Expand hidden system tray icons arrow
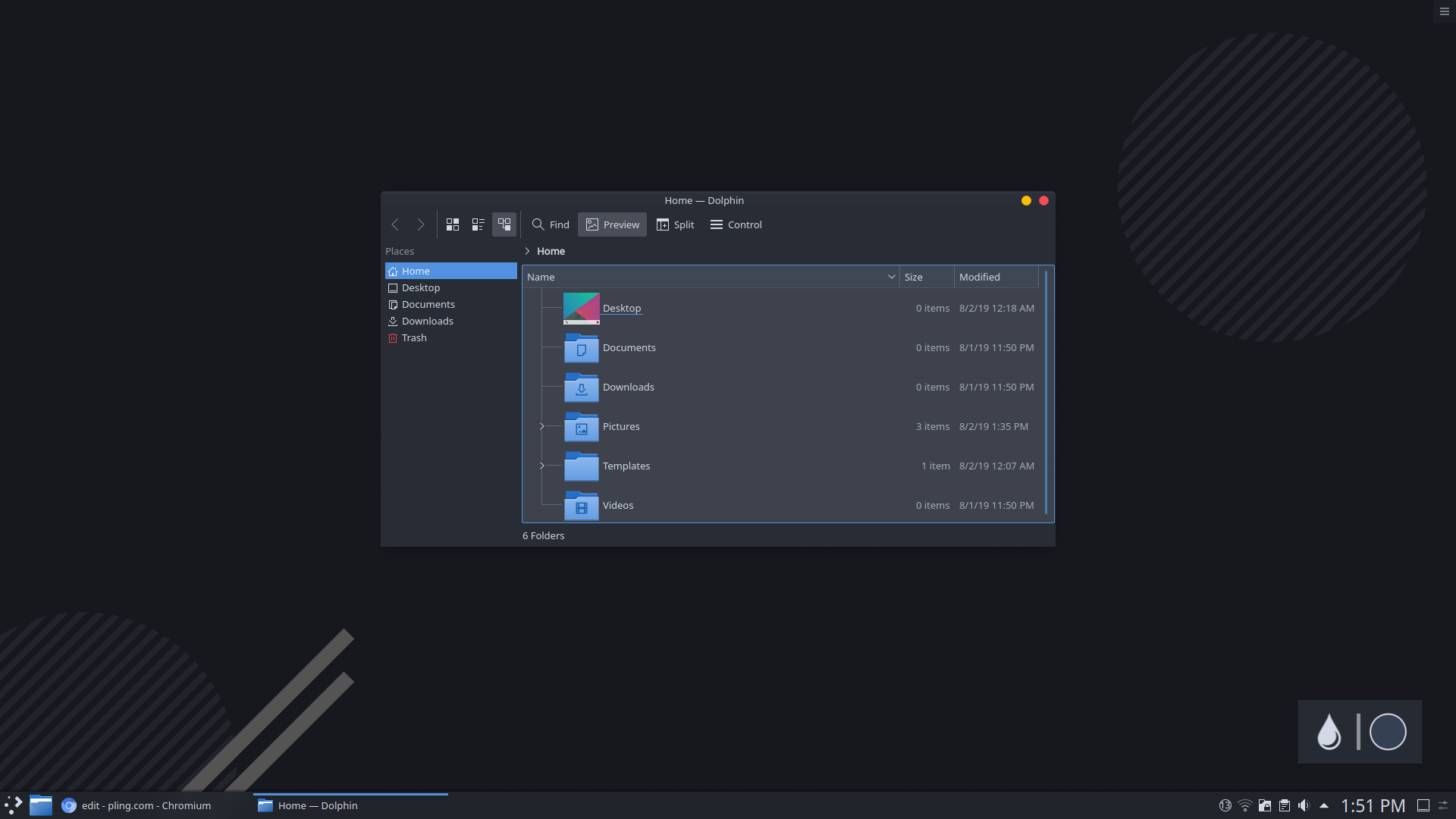The image size is (1456, 819). [1324, 805]
